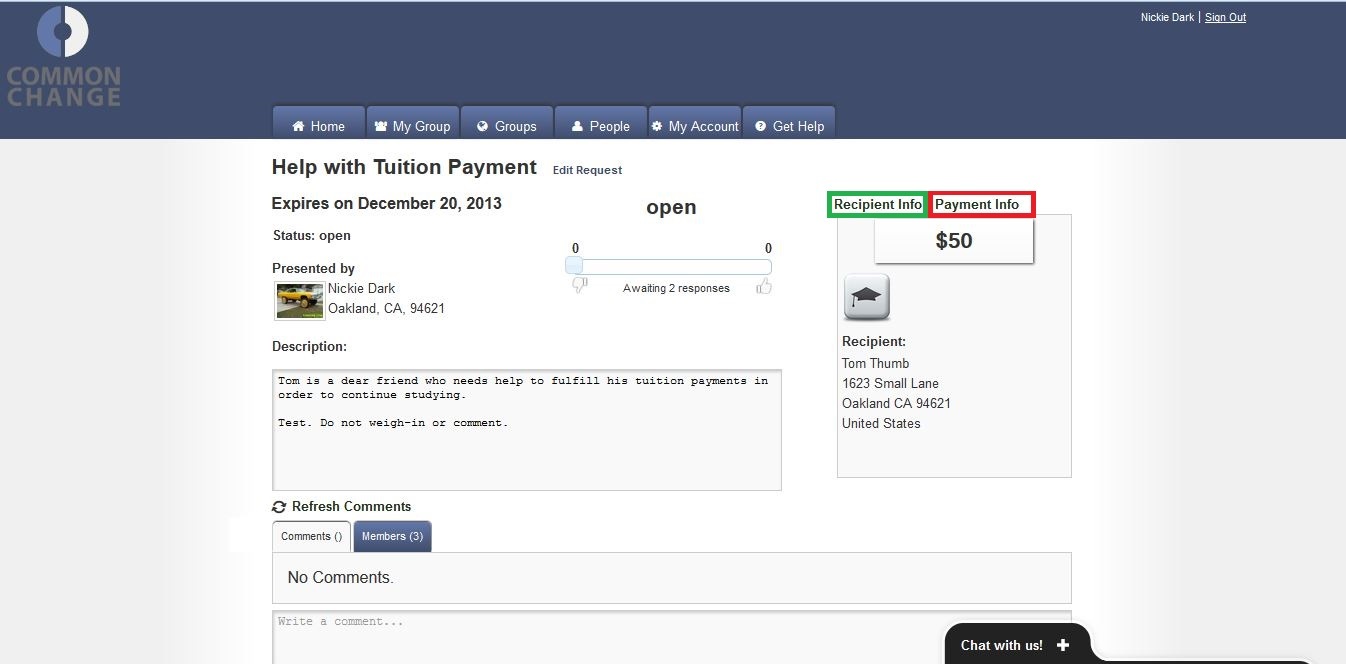The height and width of the screenshot is (664, 1346).
Task: Click the thumbs down icon
Action: (579, 287)
